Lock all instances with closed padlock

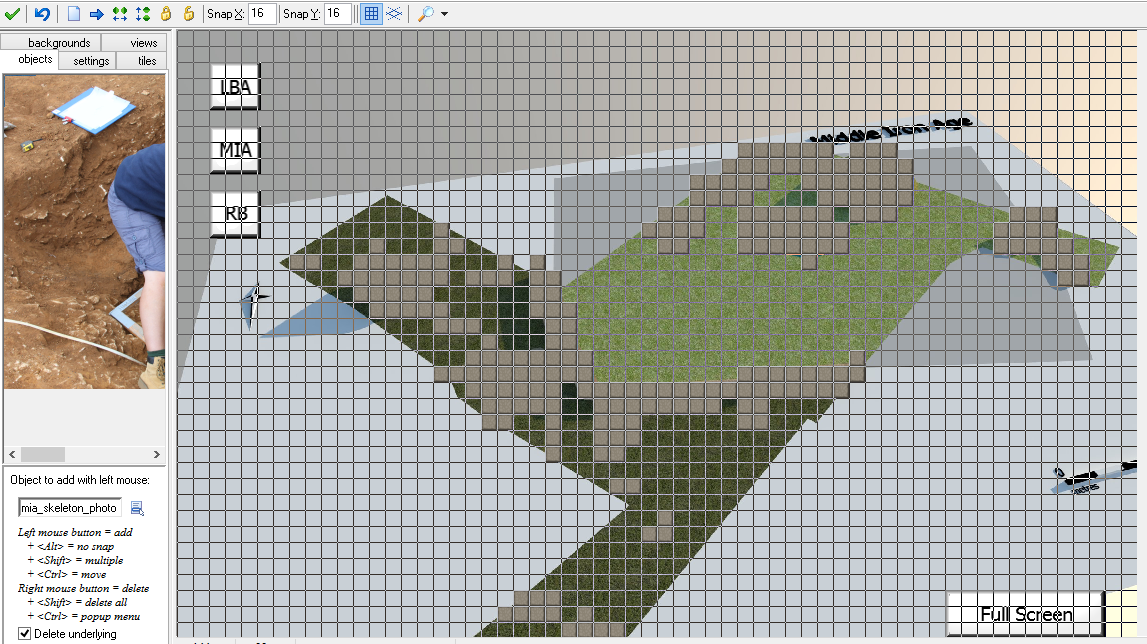point(166,14)
